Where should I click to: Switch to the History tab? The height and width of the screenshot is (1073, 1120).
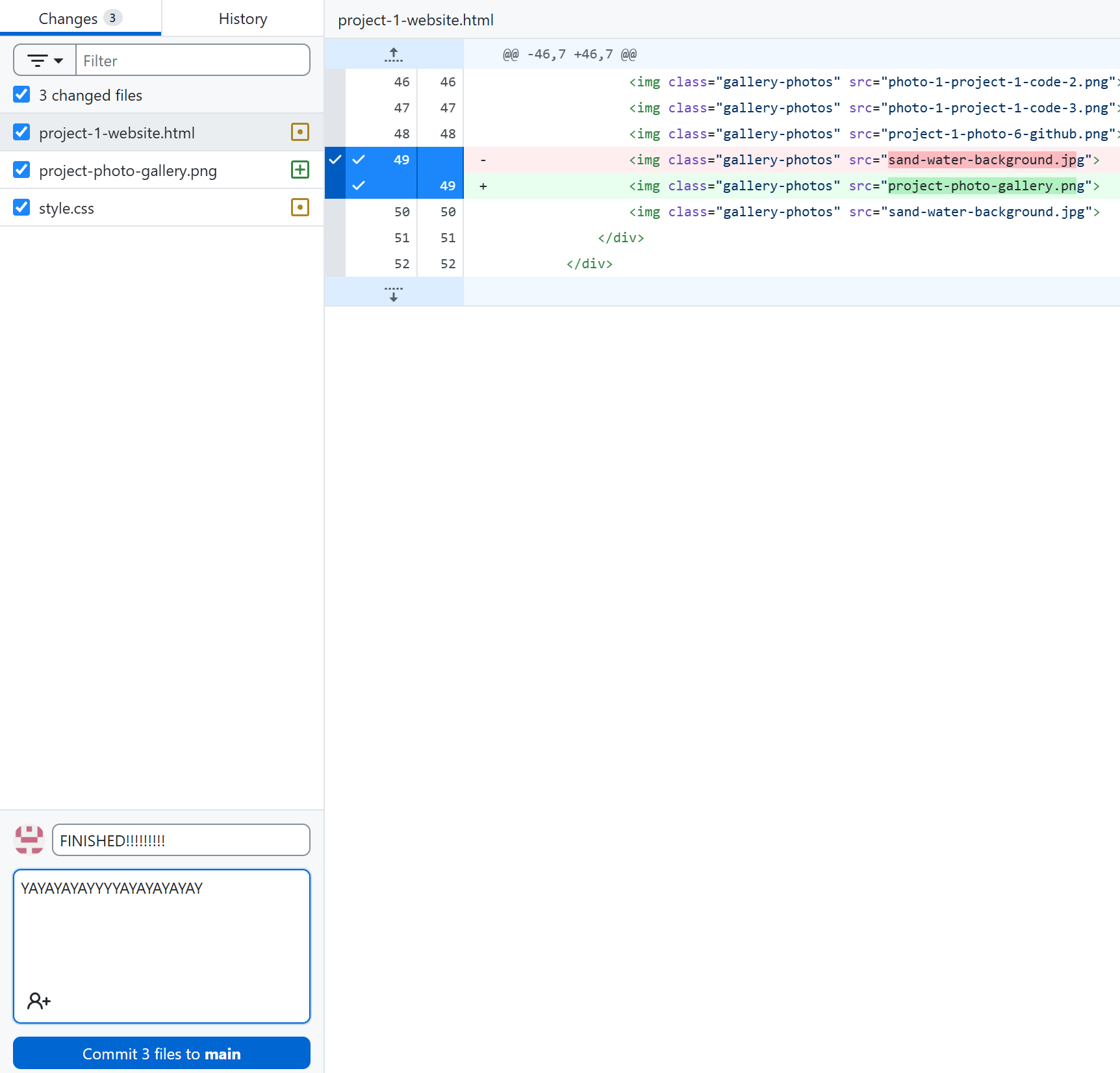click(x=242, y=19)
